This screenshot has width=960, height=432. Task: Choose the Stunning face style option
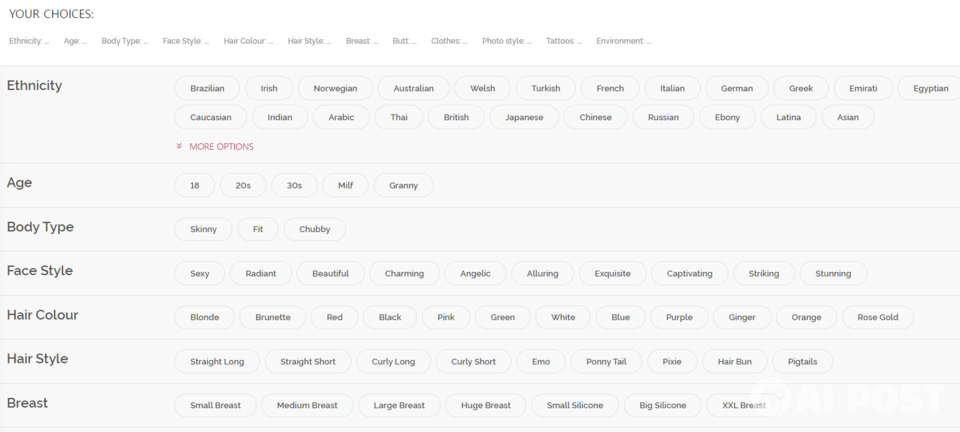pyautogui.click(x=833, y=273)
